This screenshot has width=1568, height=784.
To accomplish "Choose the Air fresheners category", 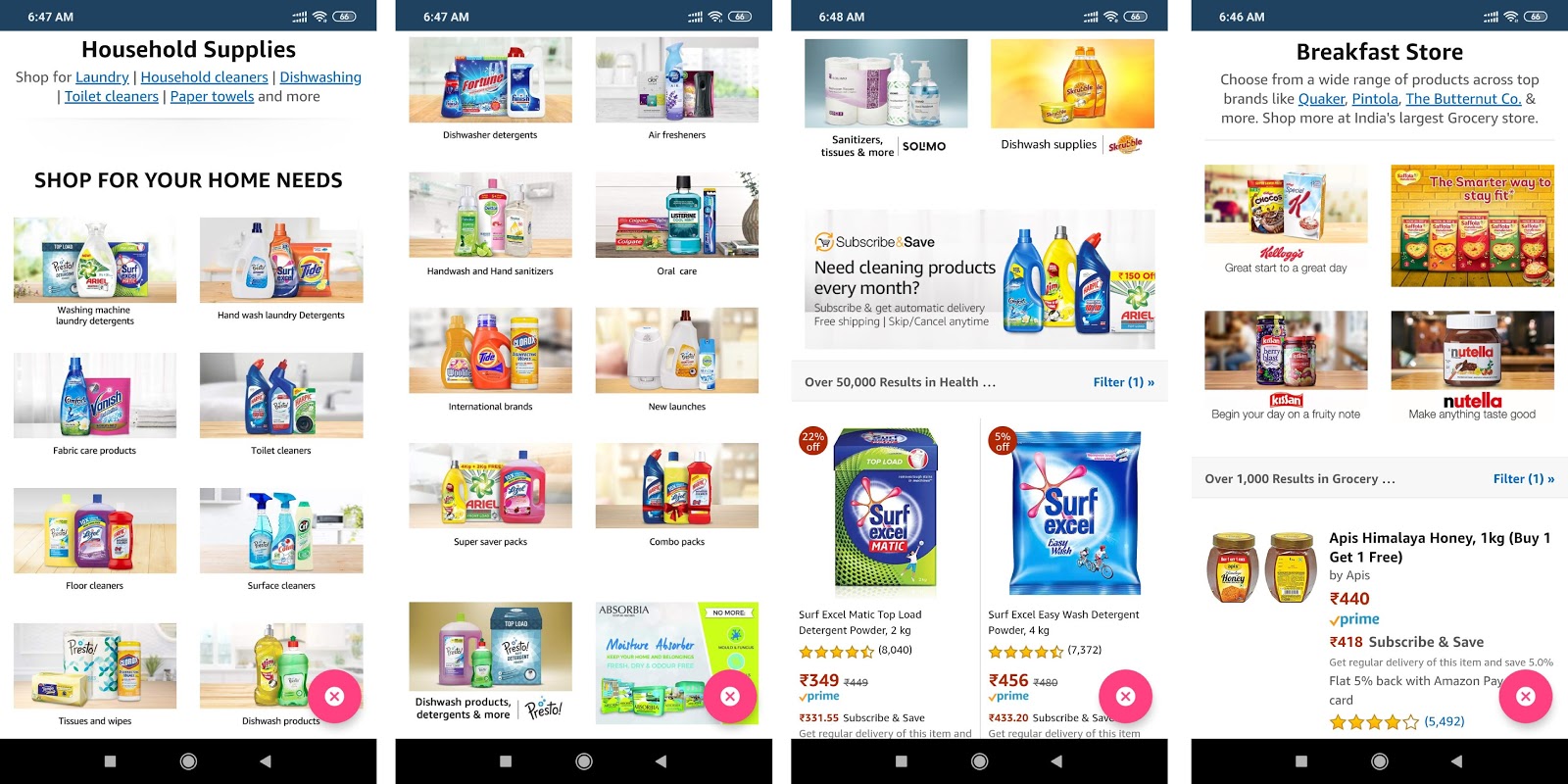I will [676, 89].
